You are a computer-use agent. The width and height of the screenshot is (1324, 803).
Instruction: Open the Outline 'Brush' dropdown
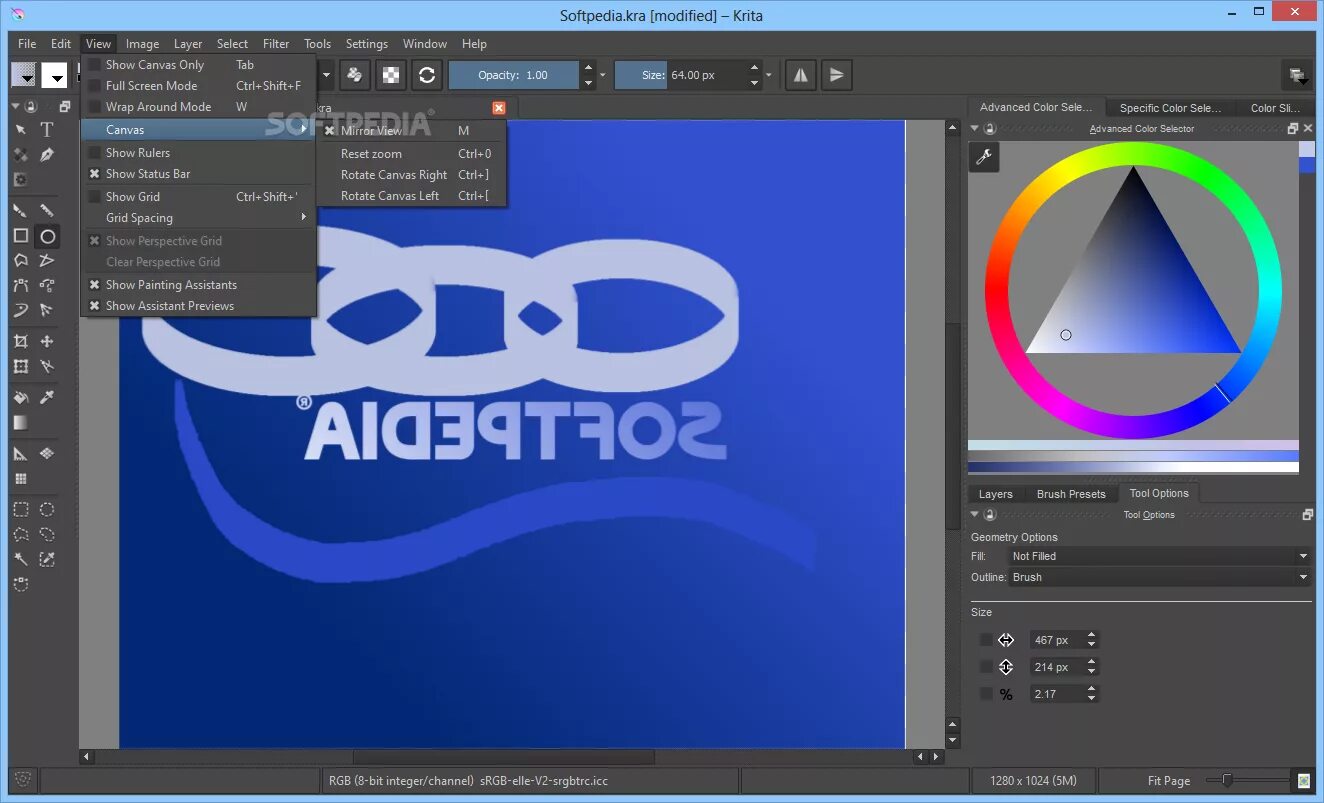click(x=1158, y=577)
